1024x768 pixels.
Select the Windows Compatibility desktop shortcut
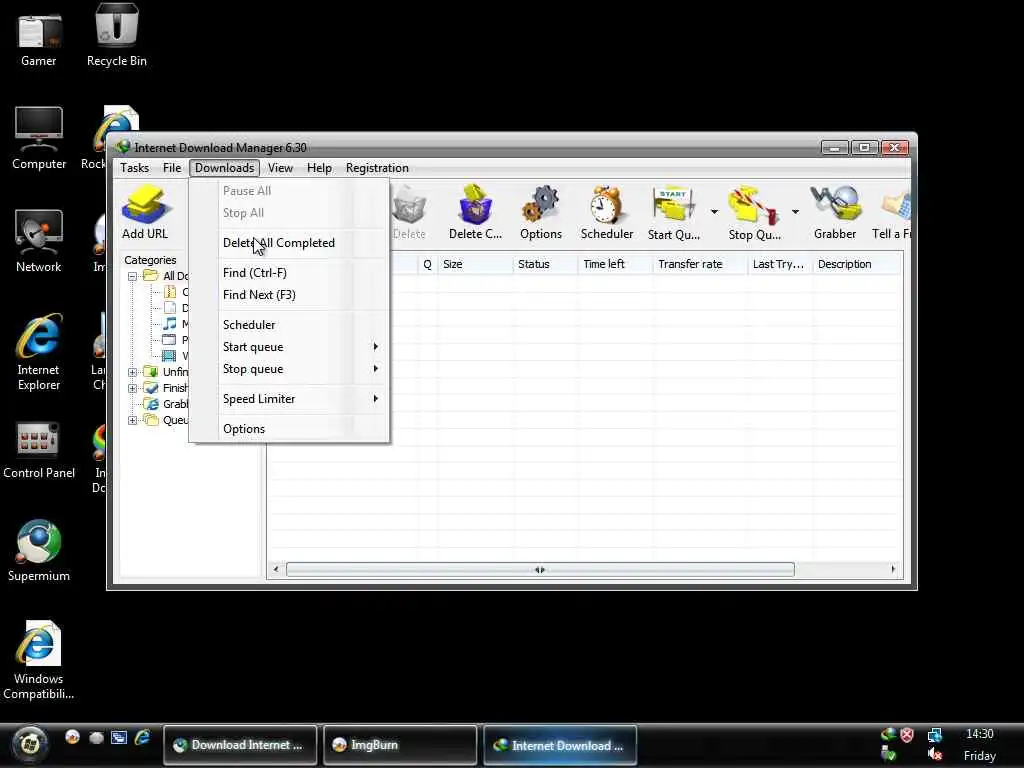point(39,660)
